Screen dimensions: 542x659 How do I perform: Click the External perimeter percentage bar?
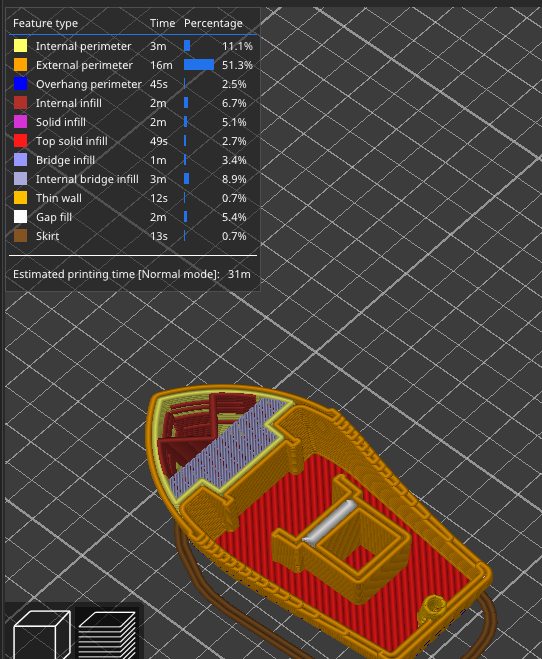[x=199, y=65]
